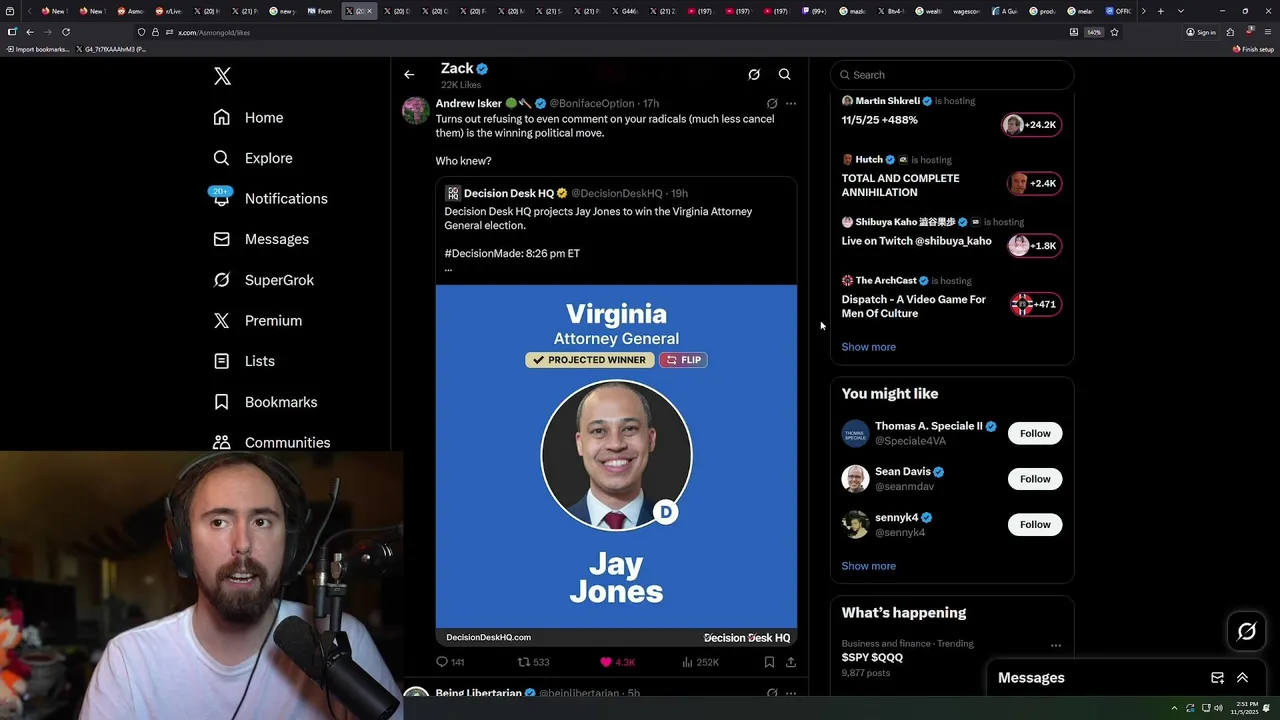Follow sennyk4

pyautogui.click(x=1035, y=524)
